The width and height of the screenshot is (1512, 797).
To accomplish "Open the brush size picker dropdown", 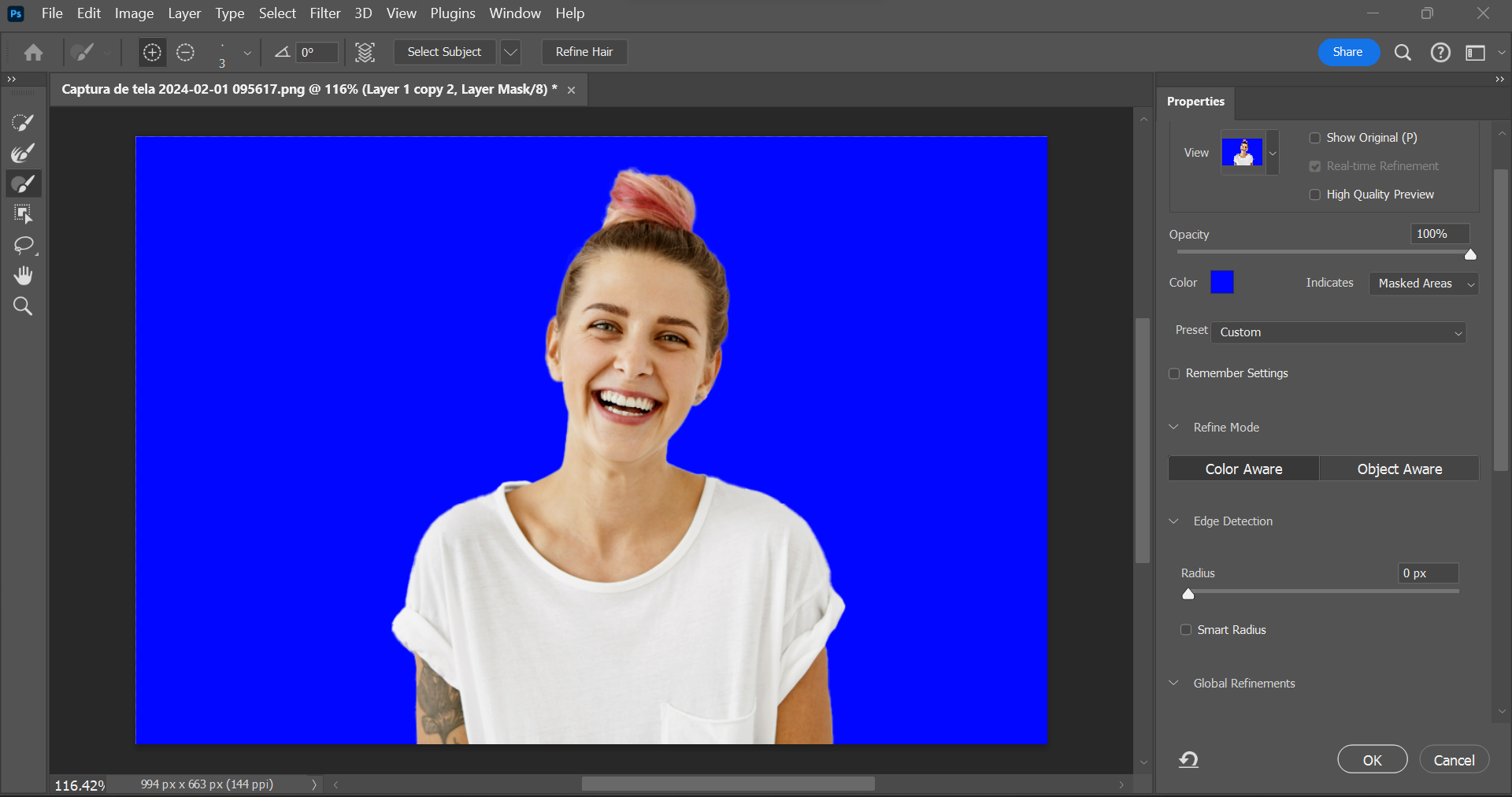I will point(247,53).
